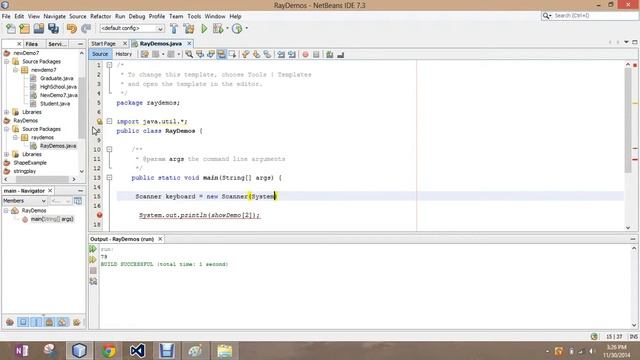The width and height of the screenshot is (640, 360).
Task: Open the Navigate menu
Action: click(54, 16)
